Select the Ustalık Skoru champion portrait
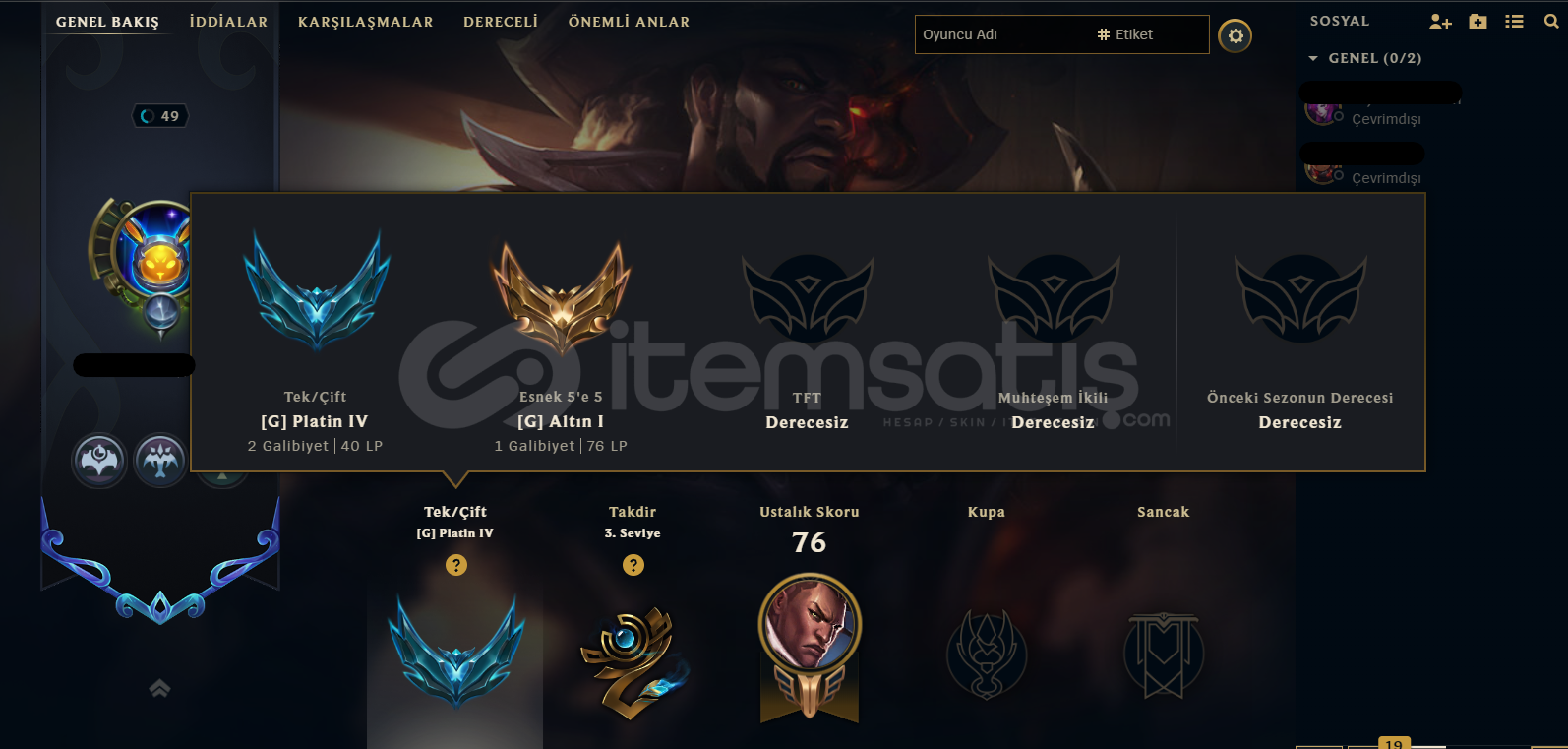1568x749 pixels. pos(810,624)
